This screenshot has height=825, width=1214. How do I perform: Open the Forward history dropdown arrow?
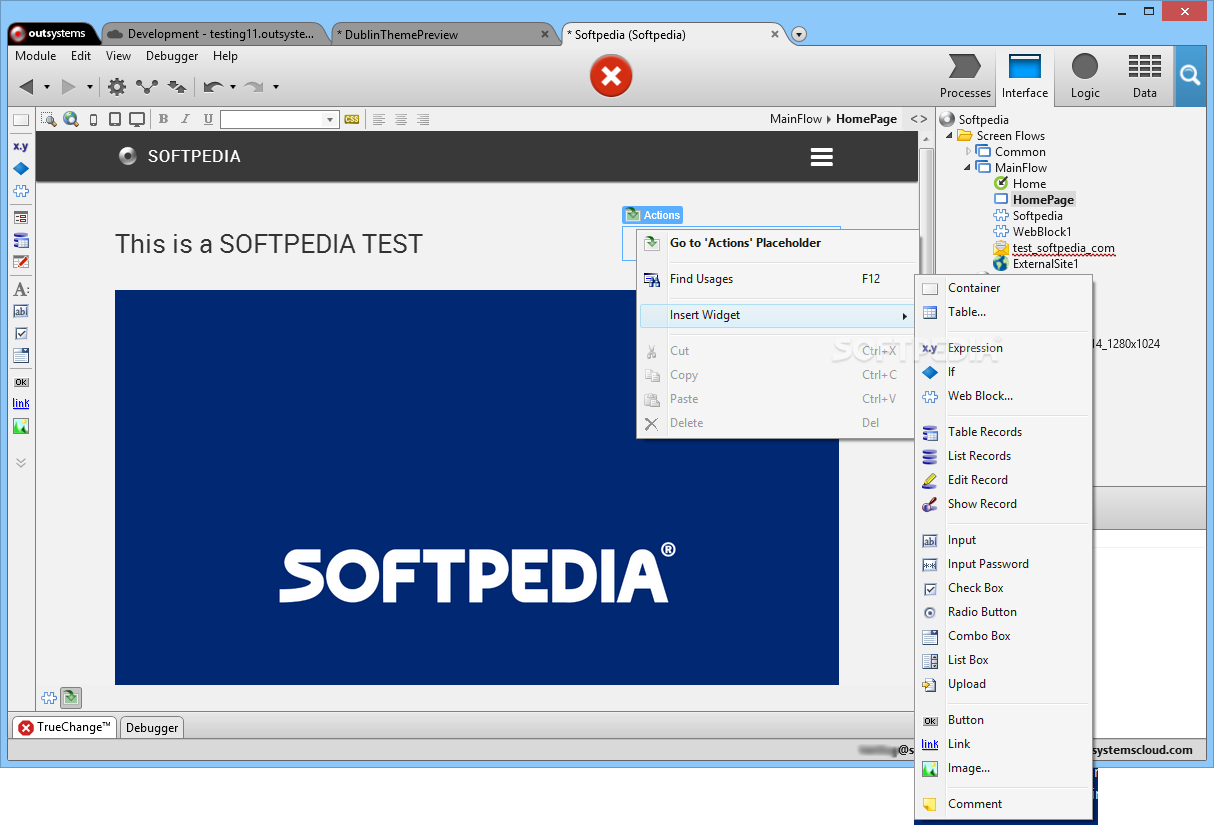89,87
